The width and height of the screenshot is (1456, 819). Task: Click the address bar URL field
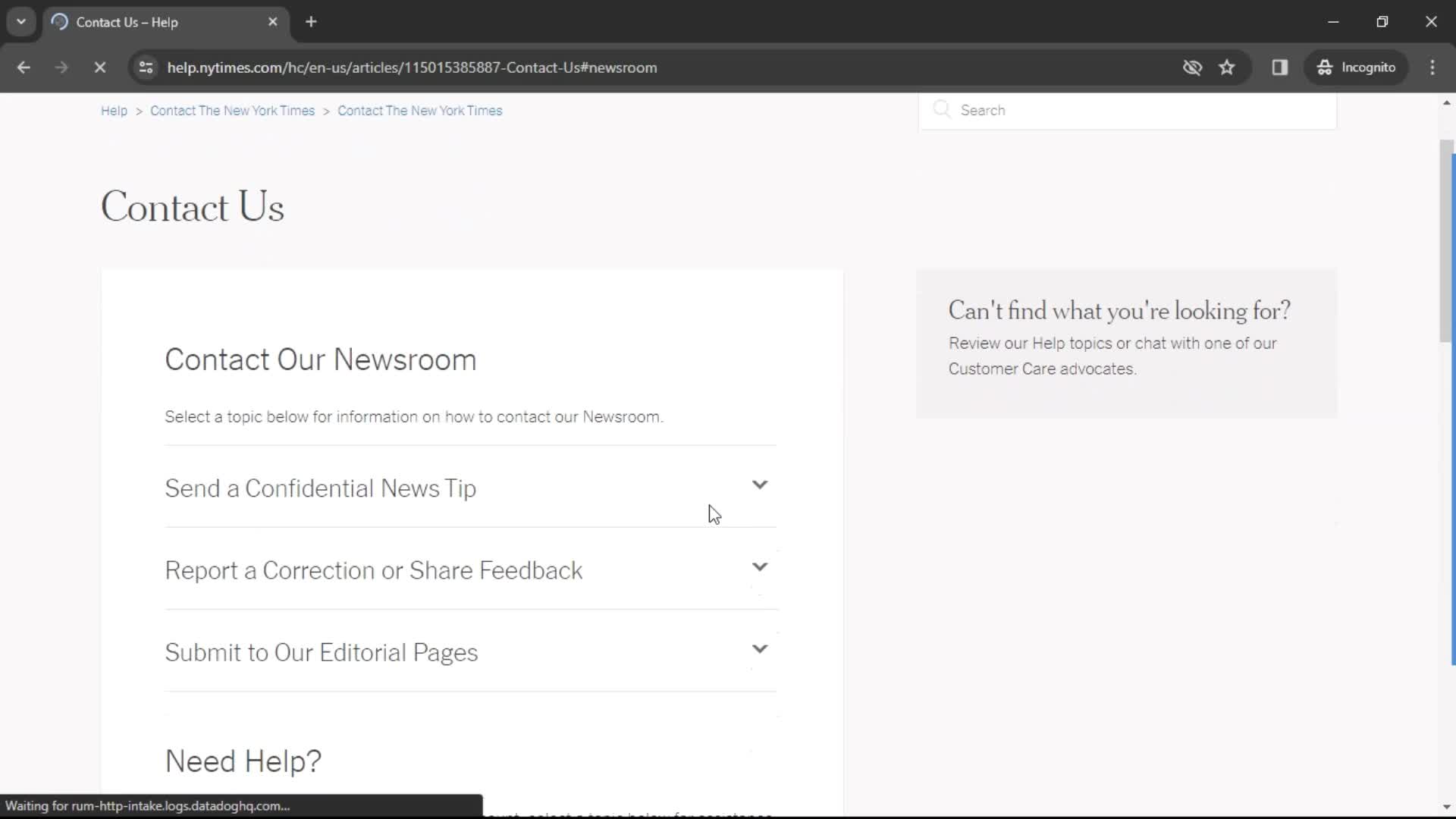[x=412, y=67]
